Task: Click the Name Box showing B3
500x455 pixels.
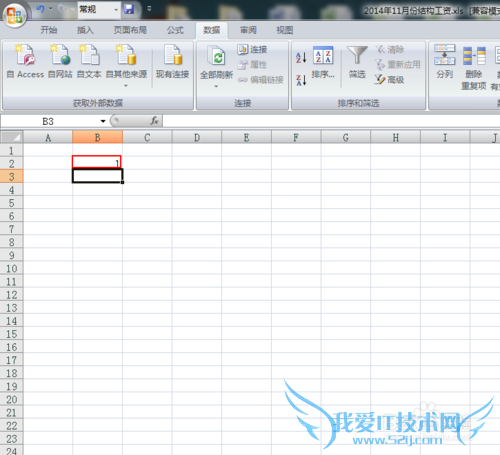Action: [49, 121]
